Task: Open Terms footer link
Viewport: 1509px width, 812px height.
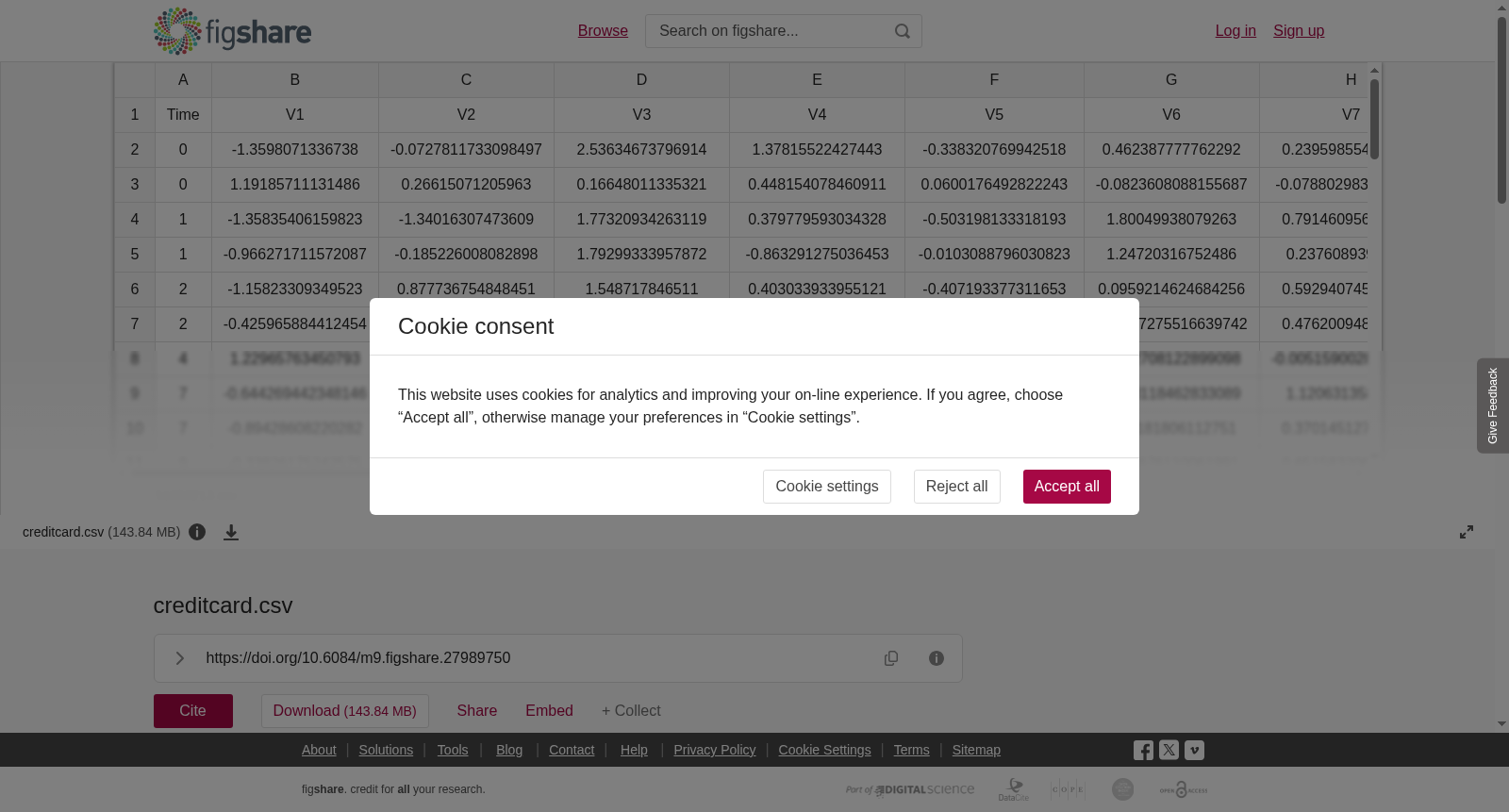Action: 911,750
